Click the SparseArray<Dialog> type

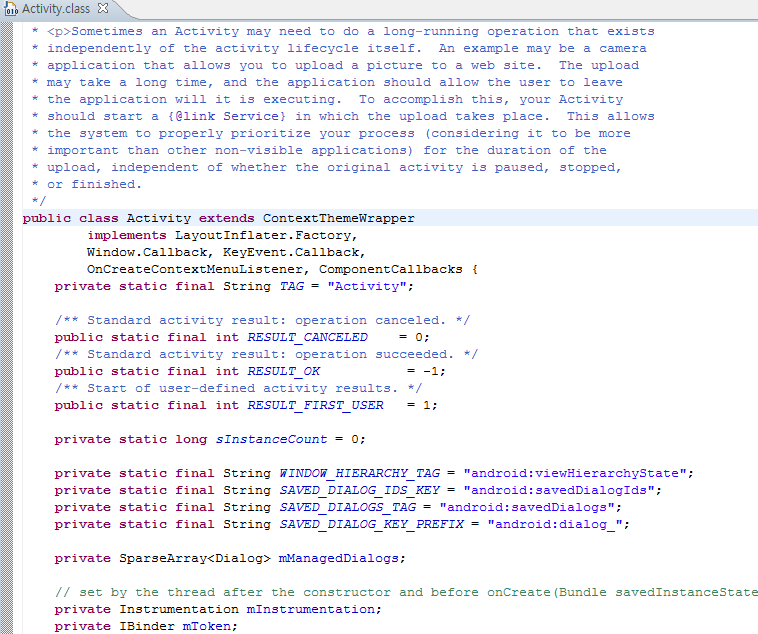point(195,558)
